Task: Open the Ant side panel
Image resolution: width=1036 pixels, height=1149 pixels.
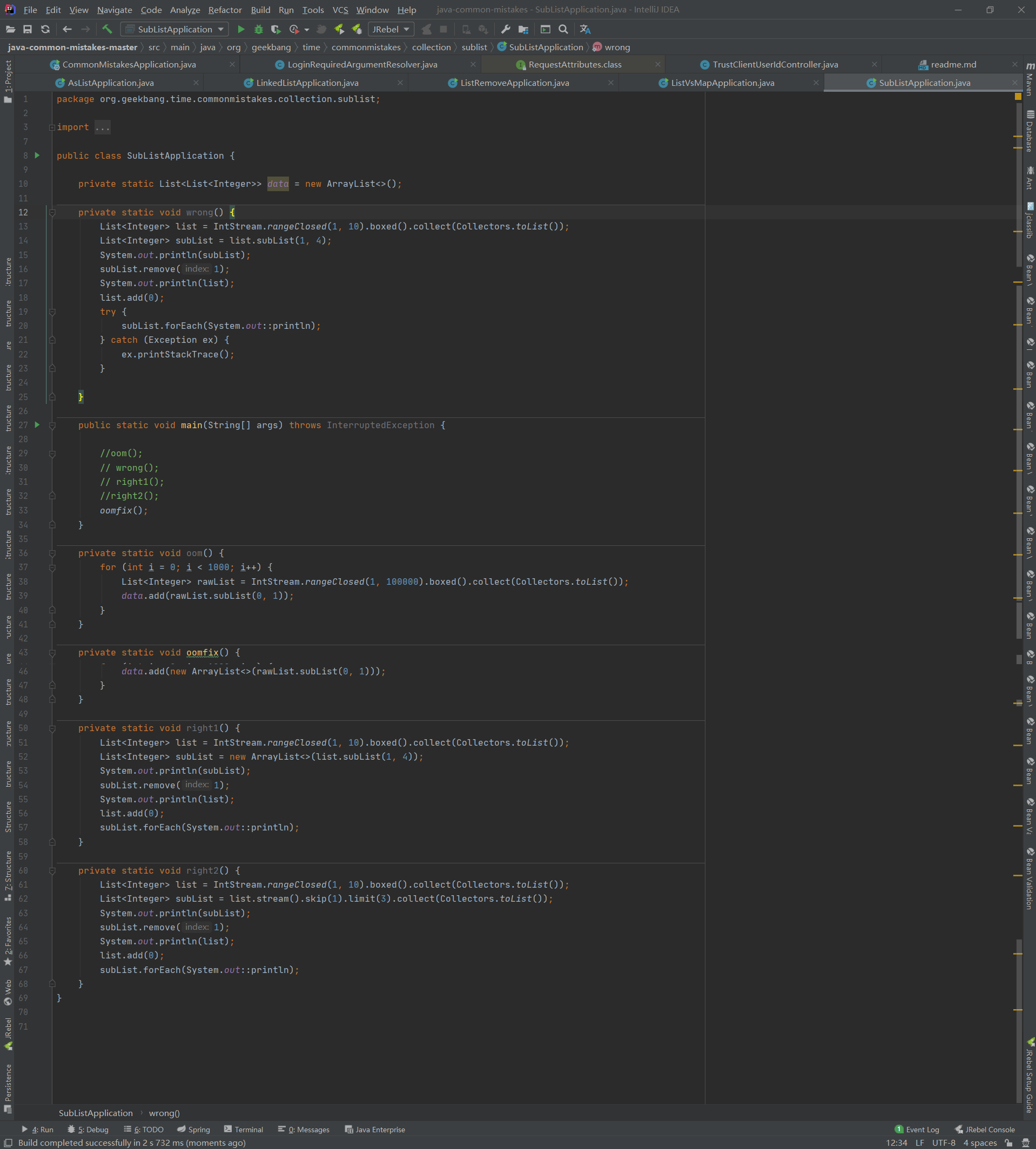Action: coord(1030,178)
